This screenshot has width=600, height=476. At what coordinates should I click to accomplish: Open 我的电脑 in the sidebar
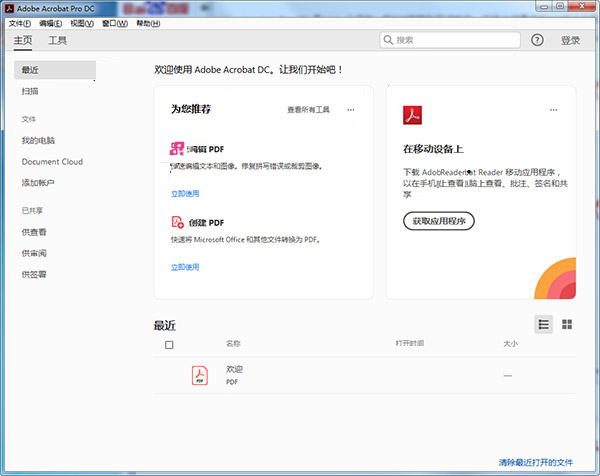tap(38, 140)
